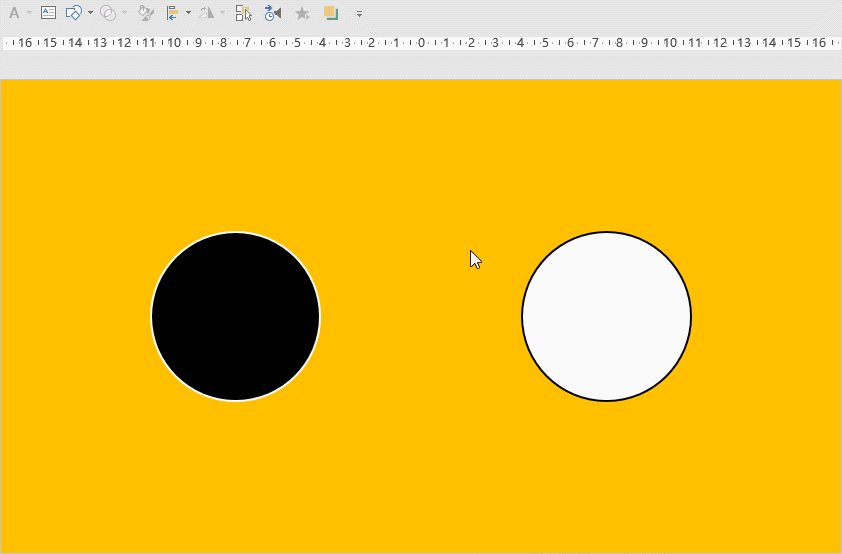Expand the Align objects dropdown arrow

188,13
